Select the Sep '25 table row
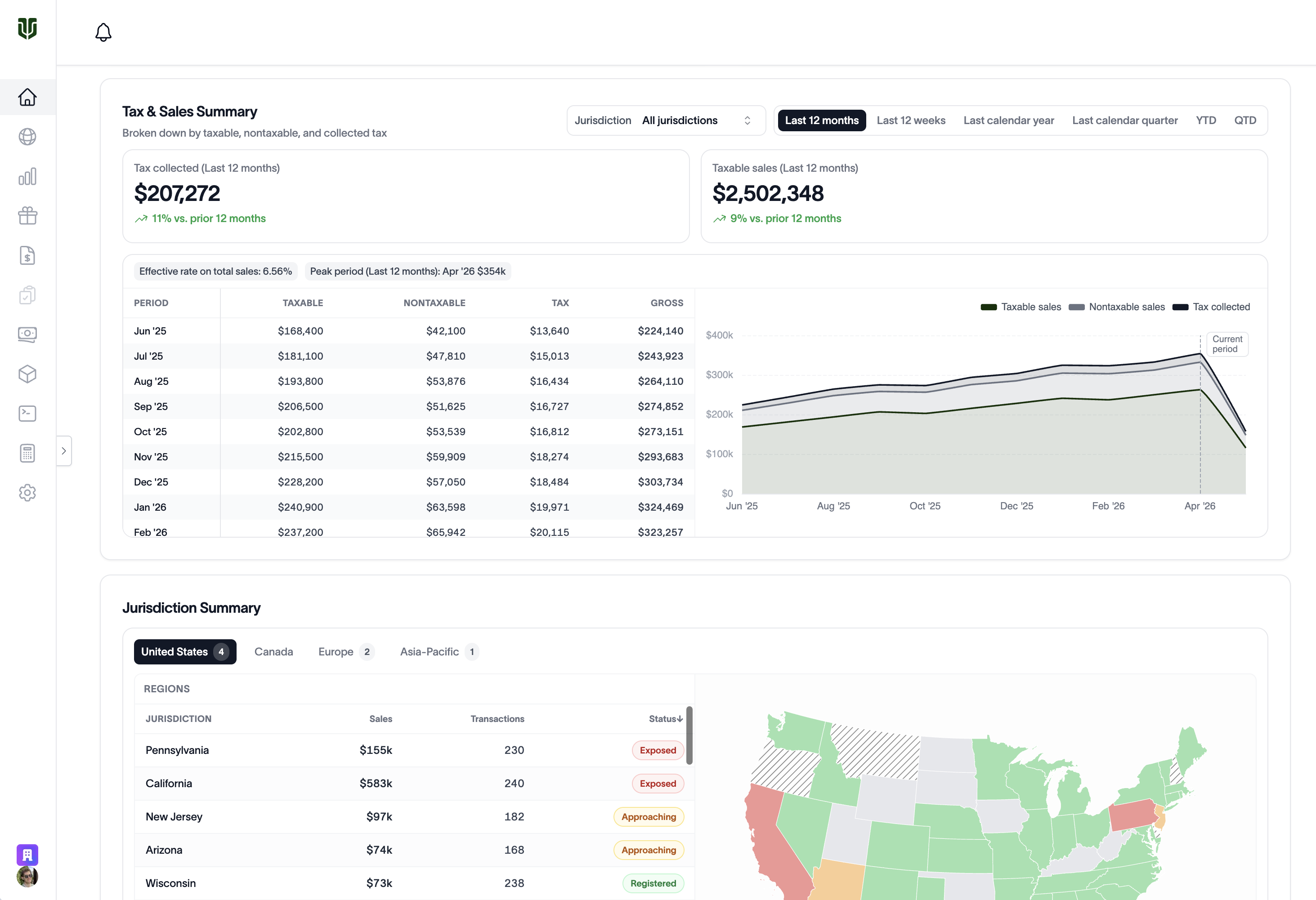The width and height of the screenshot is (1316, 900). pos(408,406)
